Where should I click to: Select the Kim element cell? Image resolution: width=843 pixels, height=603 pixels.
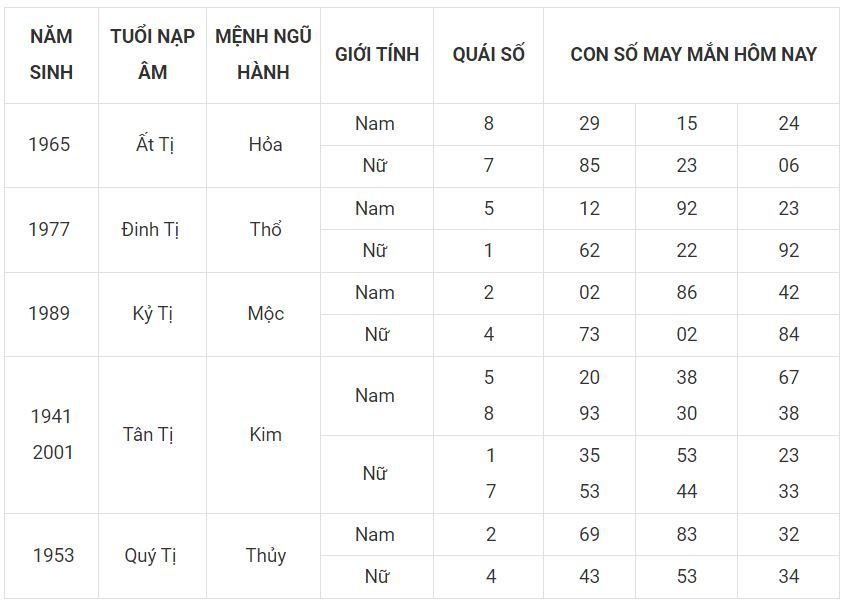[x=265, y=434]
